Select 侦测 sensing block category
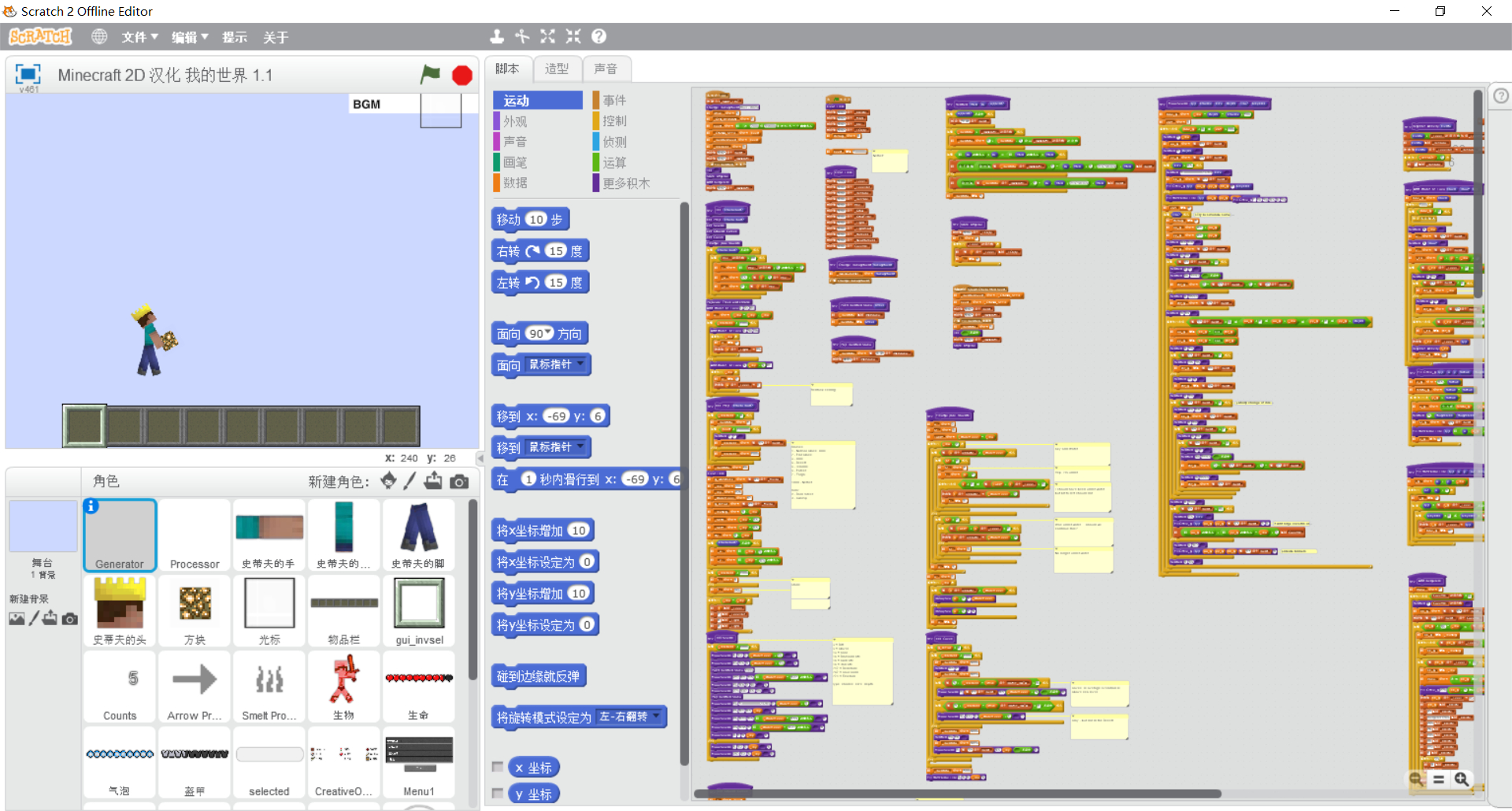Viewport: 1512px width, 811px height. 636,142
